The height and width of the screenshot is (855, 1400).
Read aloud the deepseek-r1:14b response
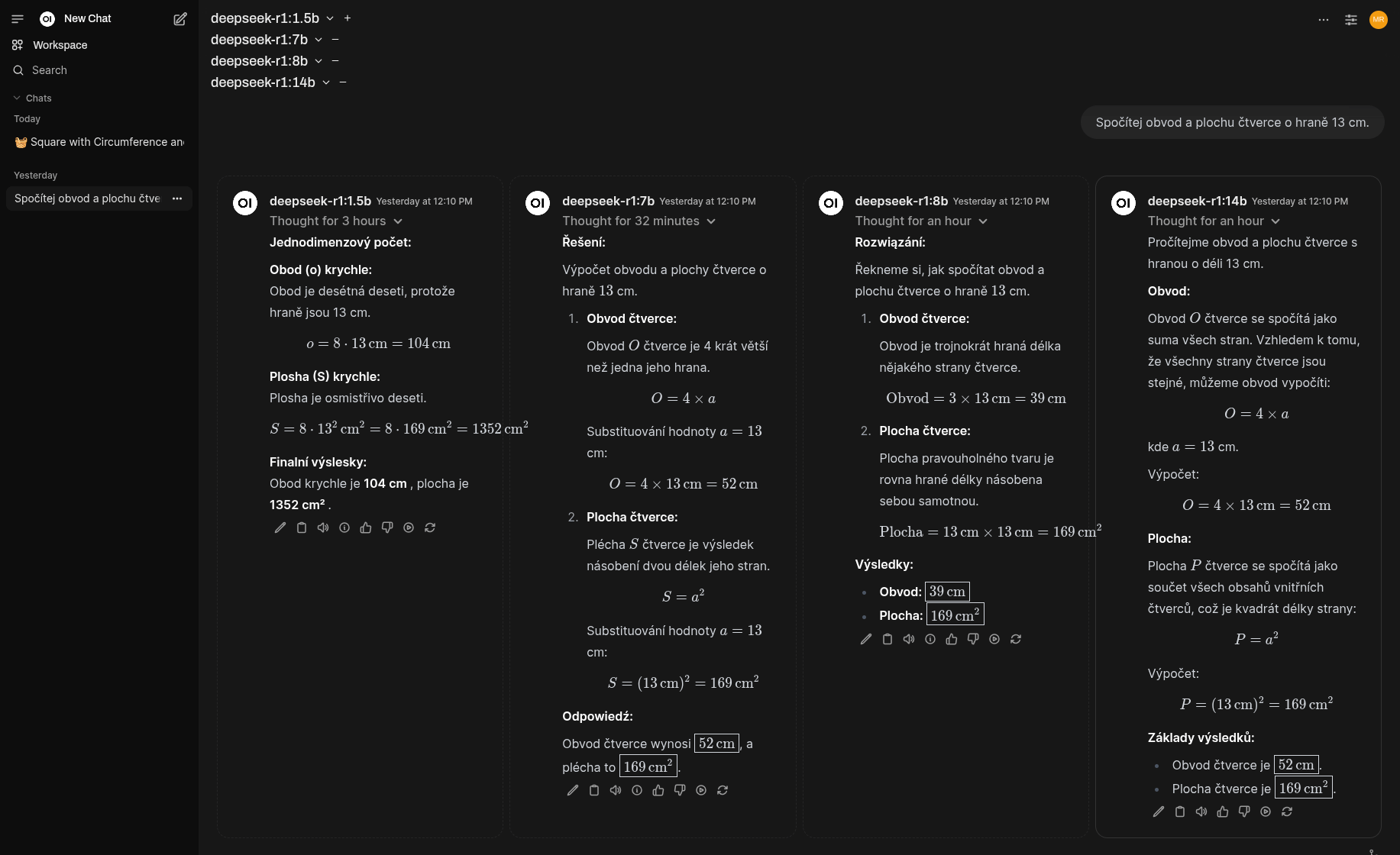[1201, 811]
